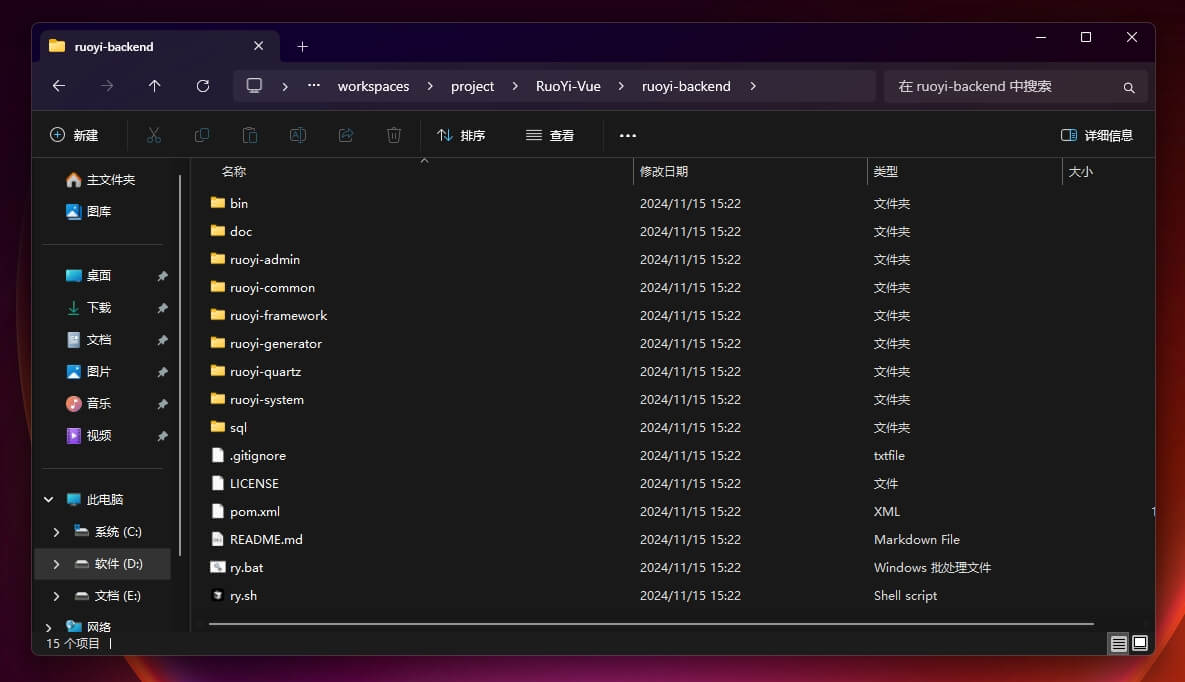This screenshot has height=682, width=1185.
Task: Go forward with the right arrow
Action: [x=107, y=86]
